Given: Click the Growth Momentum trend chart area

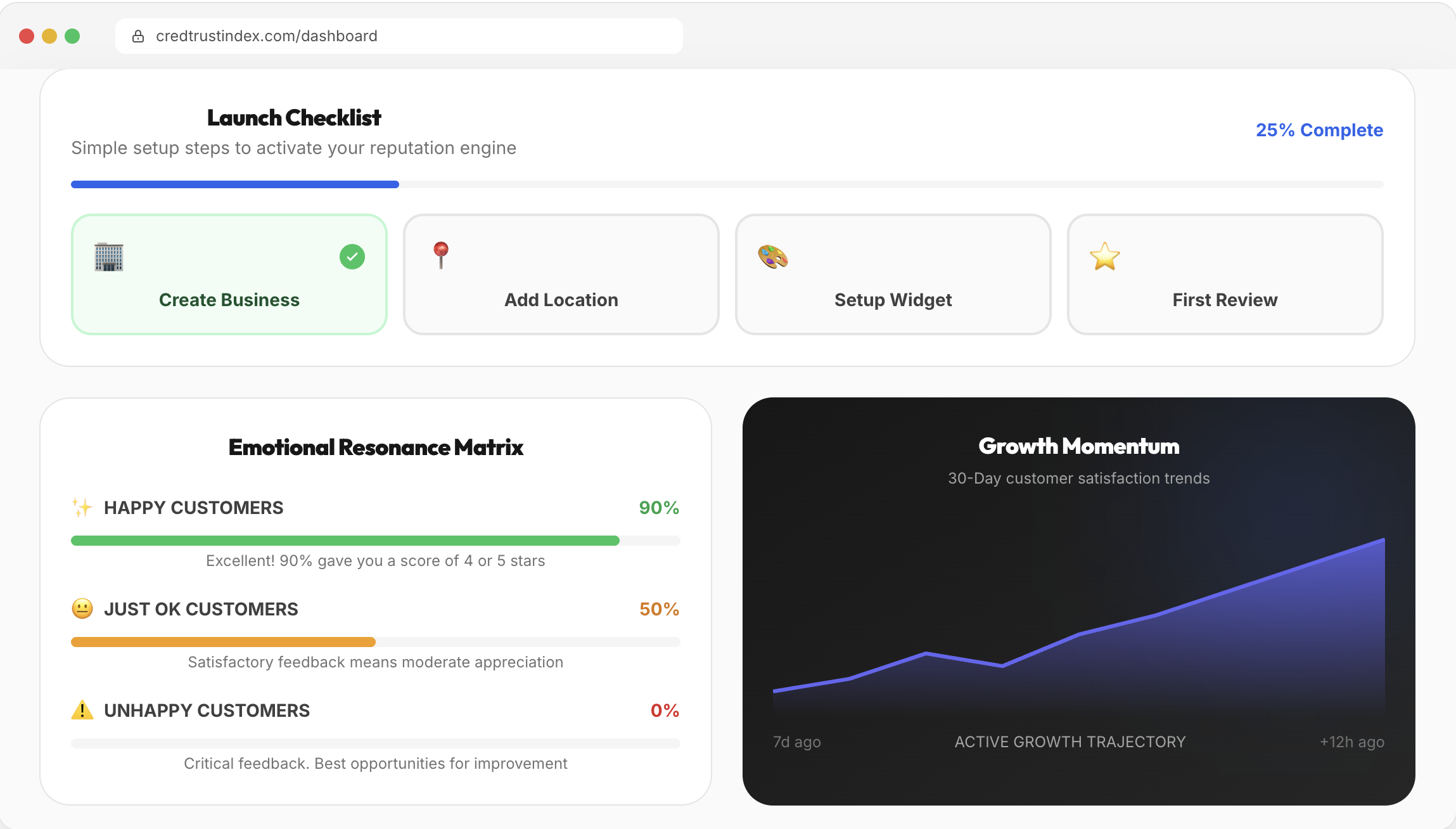Looking at the screenshot, I should coord(1079,627).
